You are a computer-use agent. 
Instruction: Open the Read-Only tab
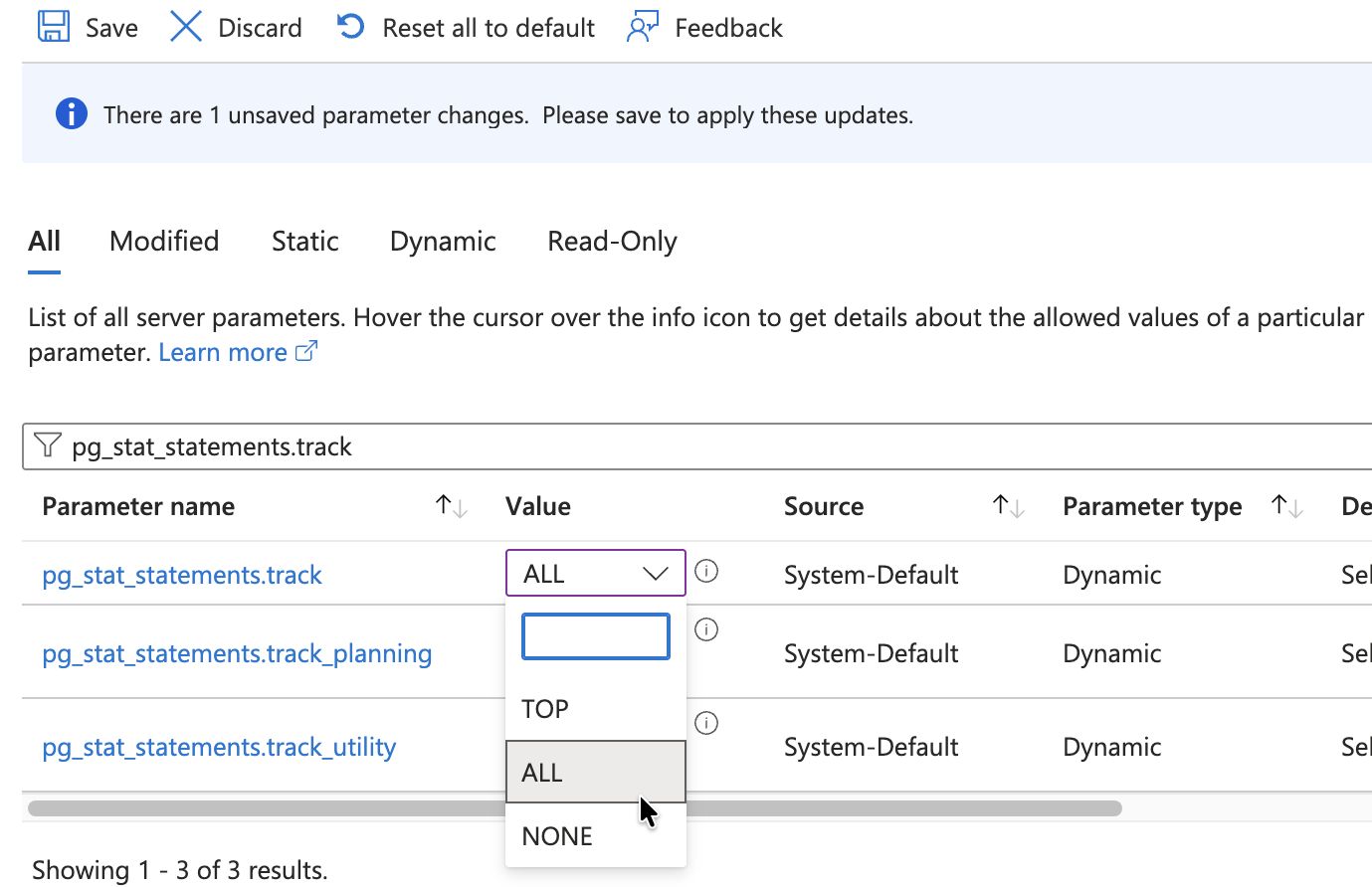[611, 241]
